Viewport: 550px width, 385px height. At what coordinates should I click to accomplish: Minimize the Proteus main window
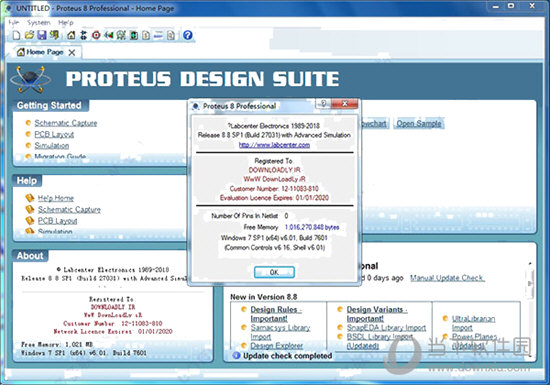coord(496,6)
